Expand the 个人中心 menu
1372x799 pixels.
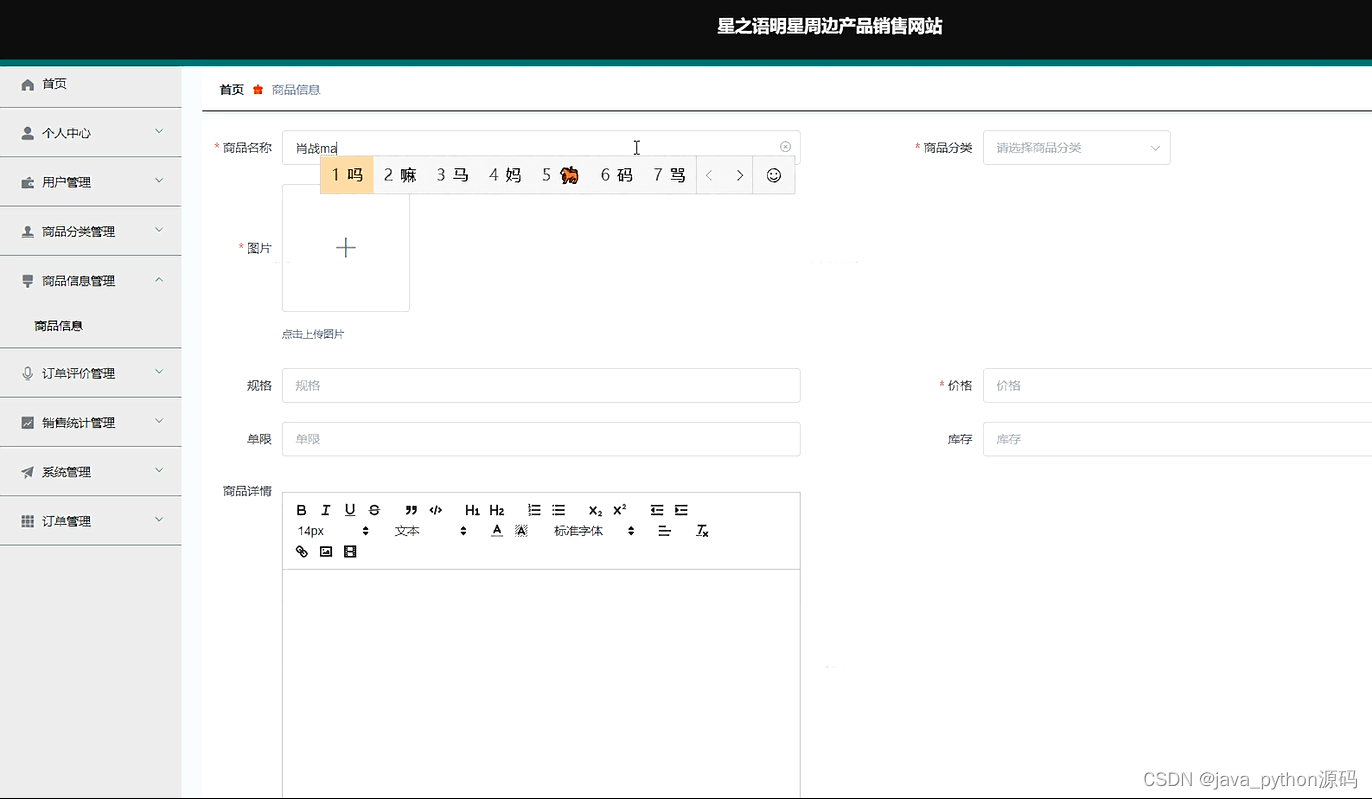(x=90, y=132)
